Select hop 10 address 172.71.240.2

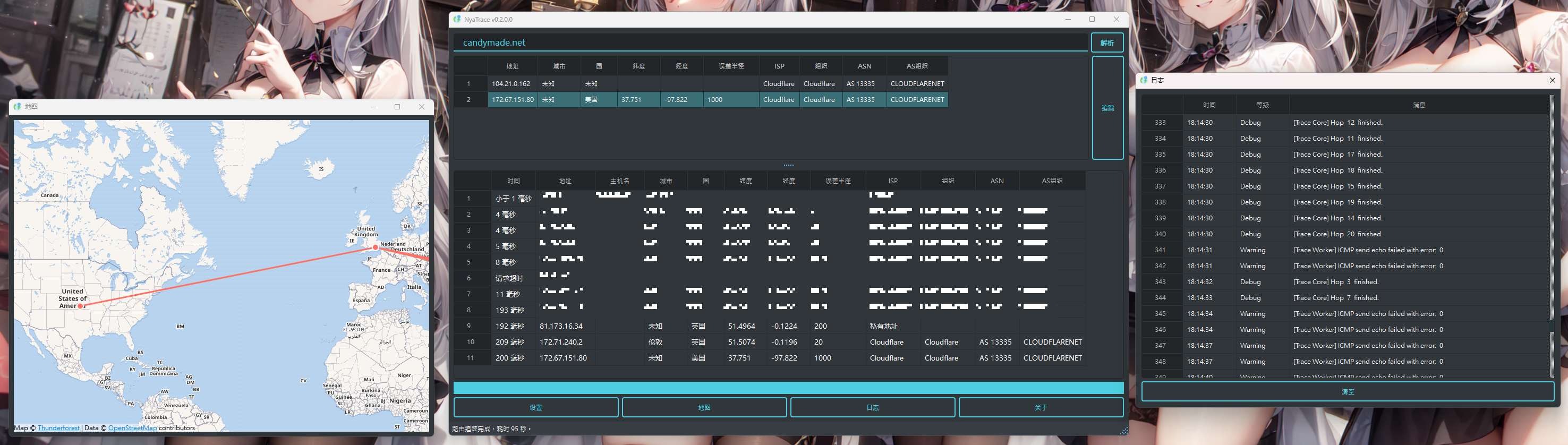click(565, 341)
